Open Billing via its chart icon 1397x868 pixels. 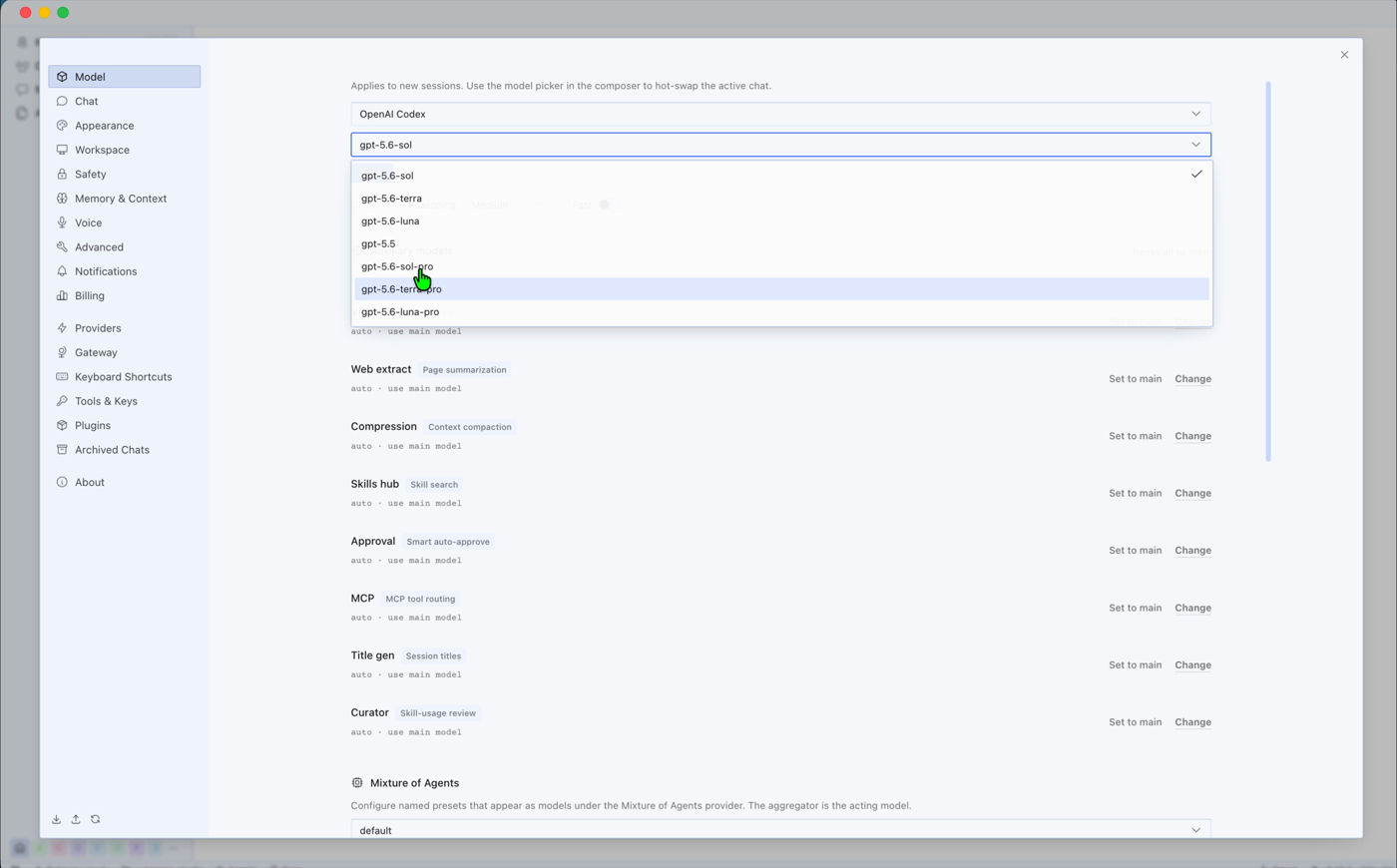tap(62, 295)
